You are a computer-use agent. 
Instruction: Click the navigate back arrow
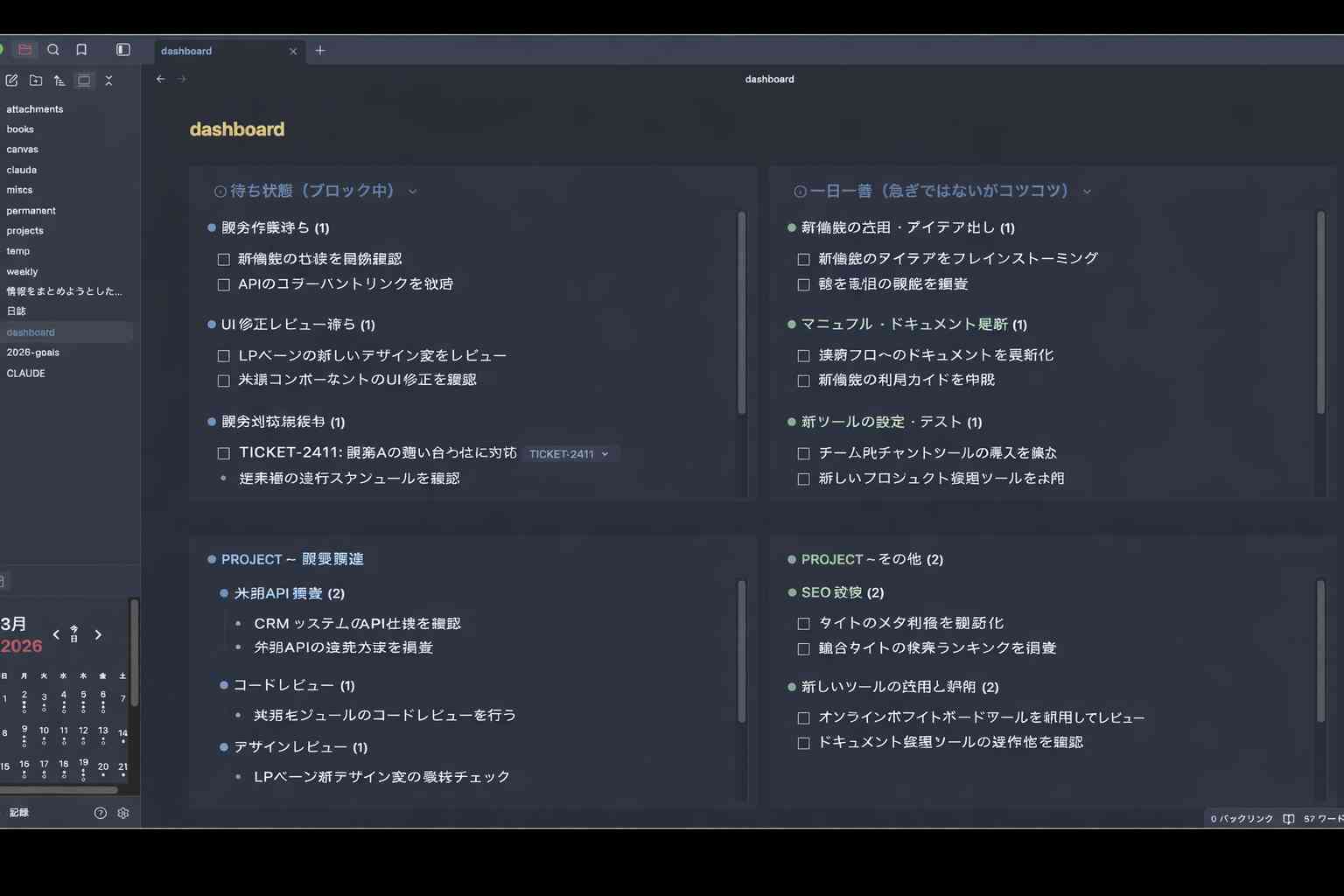coord(160,79)
